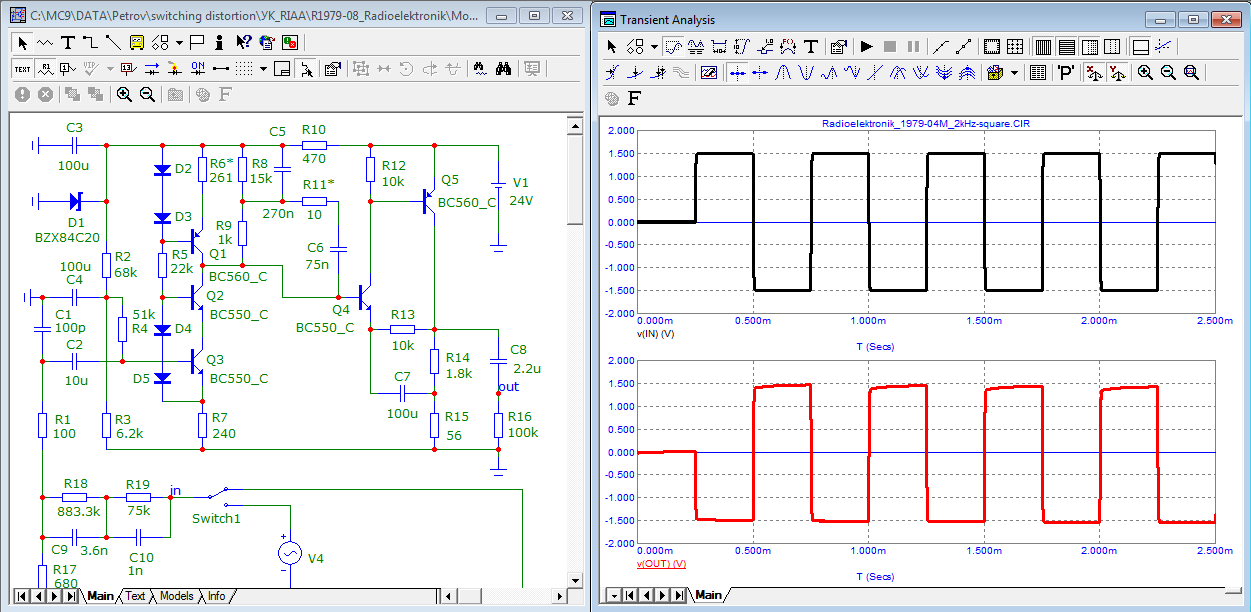Viewport: 1251px width, 612px height.
Task: Toggle grid text display with TEXT button
Action: pos(22,69)
